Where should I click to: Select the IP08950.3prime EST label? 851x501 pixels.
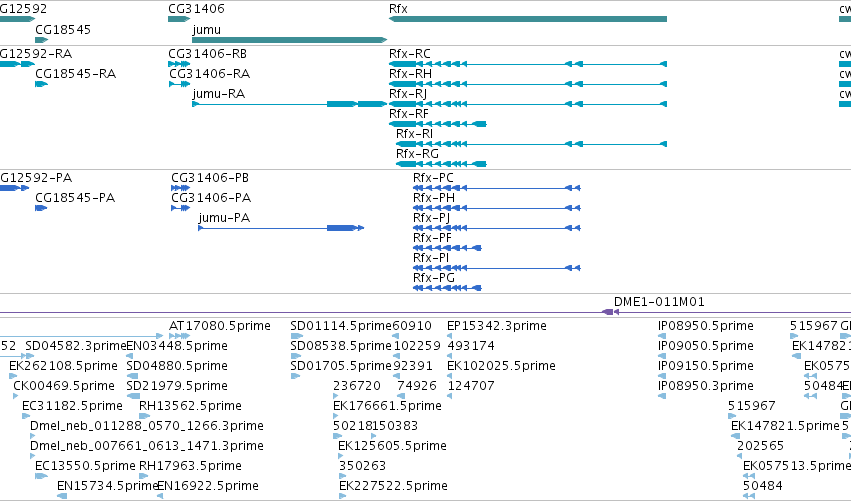tap(706, 386)
